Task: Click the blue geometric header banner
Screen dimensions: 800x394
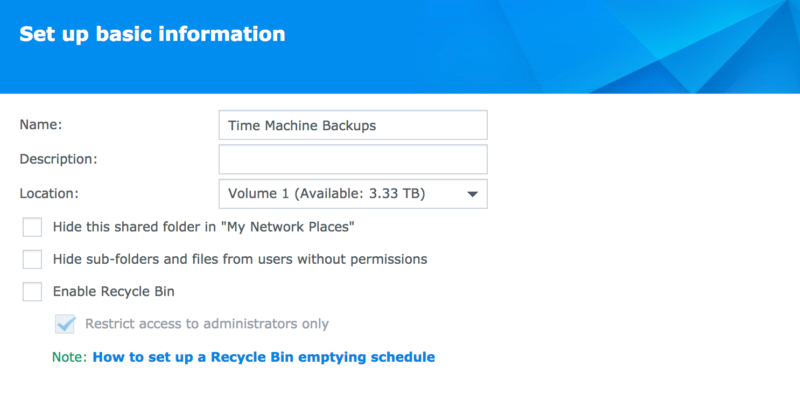Action: click(400, 46)
